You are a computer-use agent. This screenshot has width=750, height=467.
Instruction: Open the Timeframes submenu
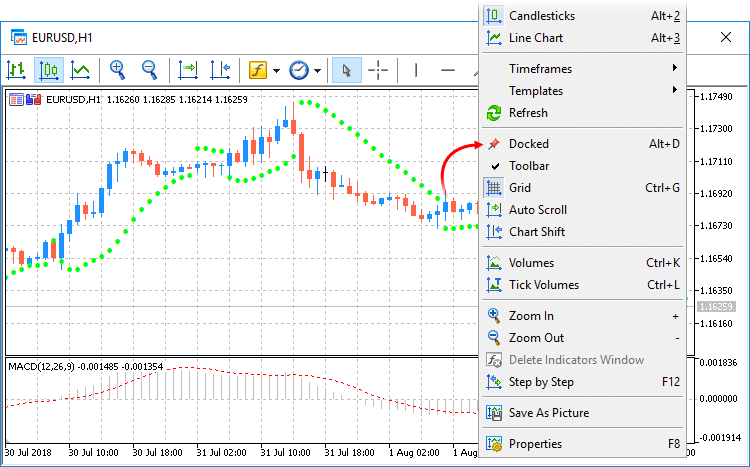(583, 69)
